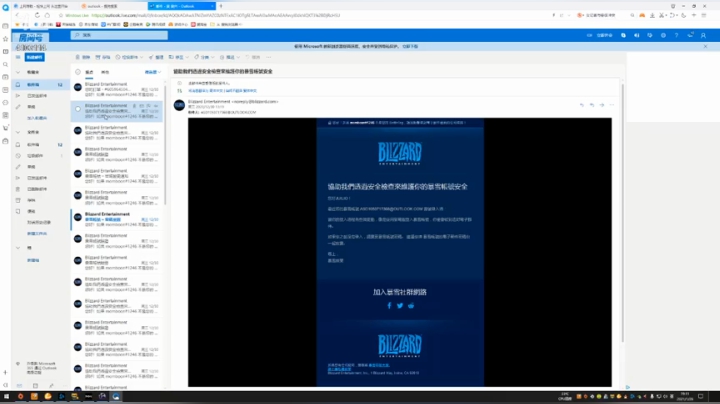Viewport: 720px width, 404px height.
Task: Collapse the Favorites section chevron
Action: coord(18,72)
